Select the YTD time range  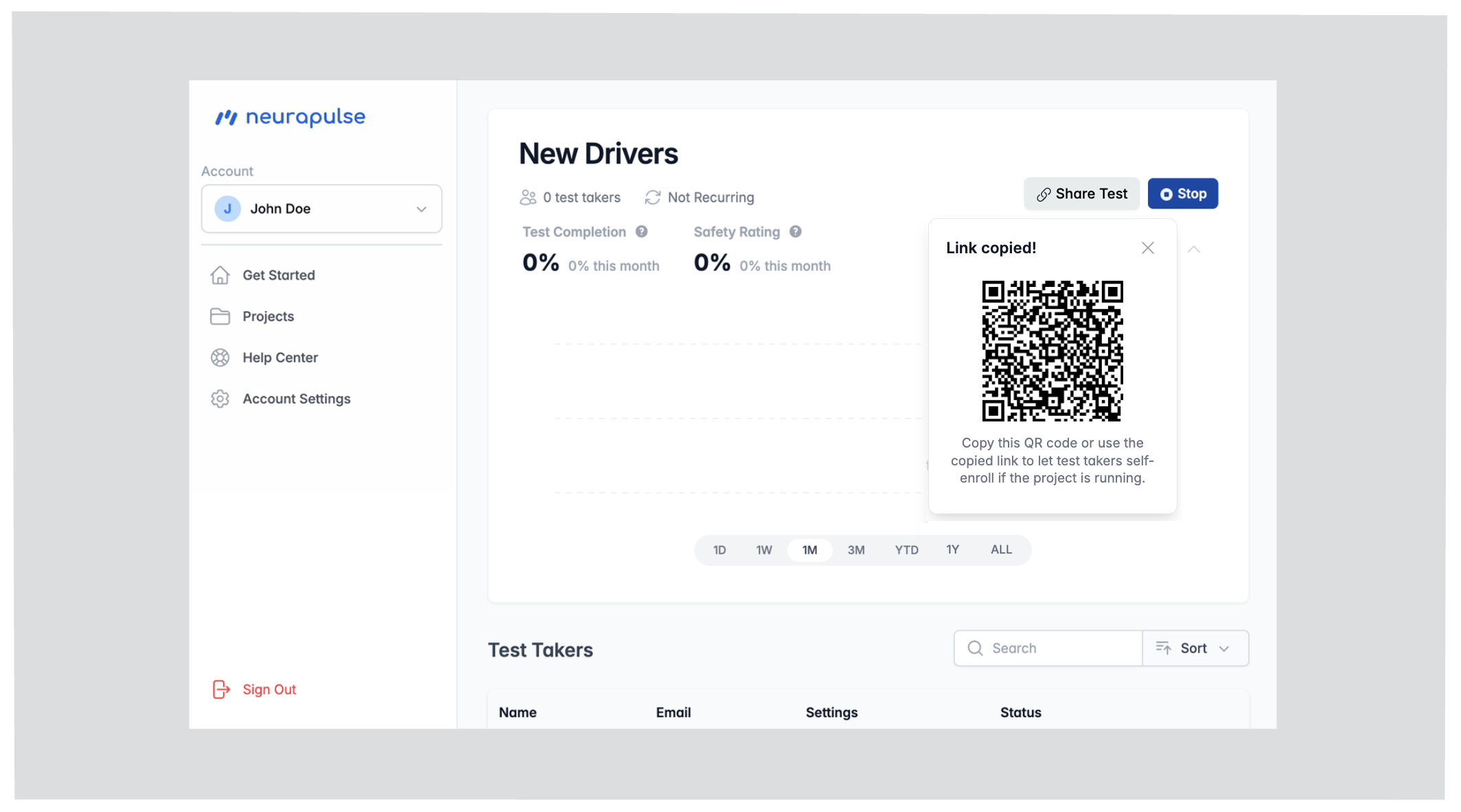click(906, 550)
